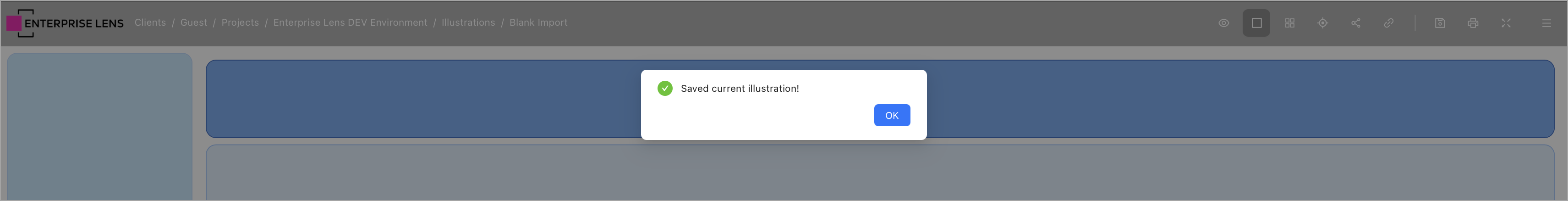Open the hamburger menu at top right
Viewport: 1568px width, 201px height.
click(1546, 23)
